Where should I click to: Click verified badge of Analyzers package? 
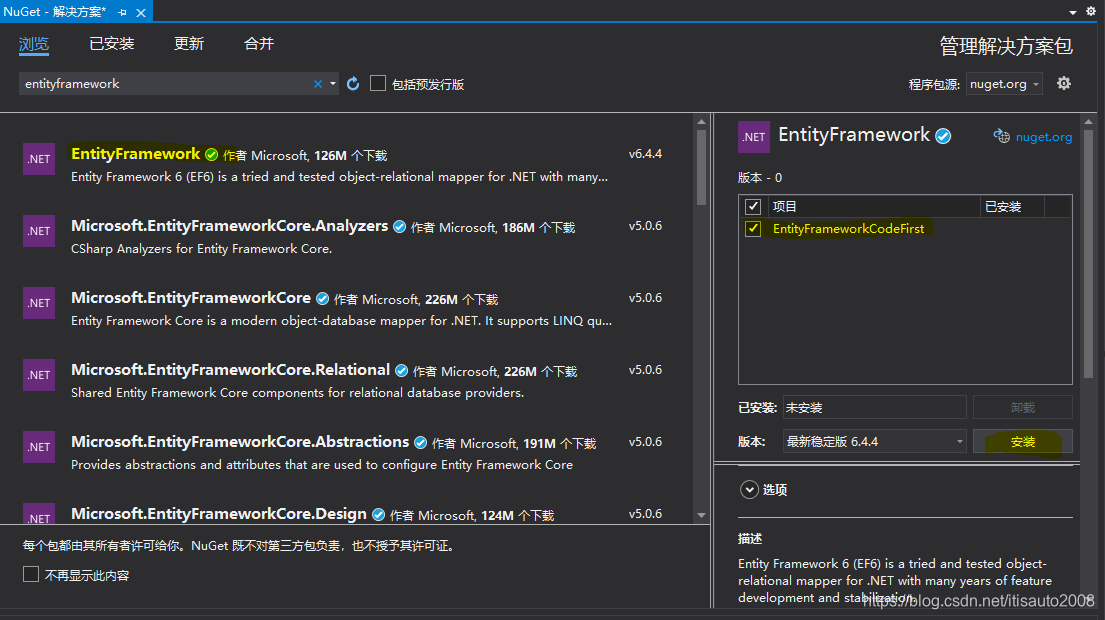pos(400,227)
